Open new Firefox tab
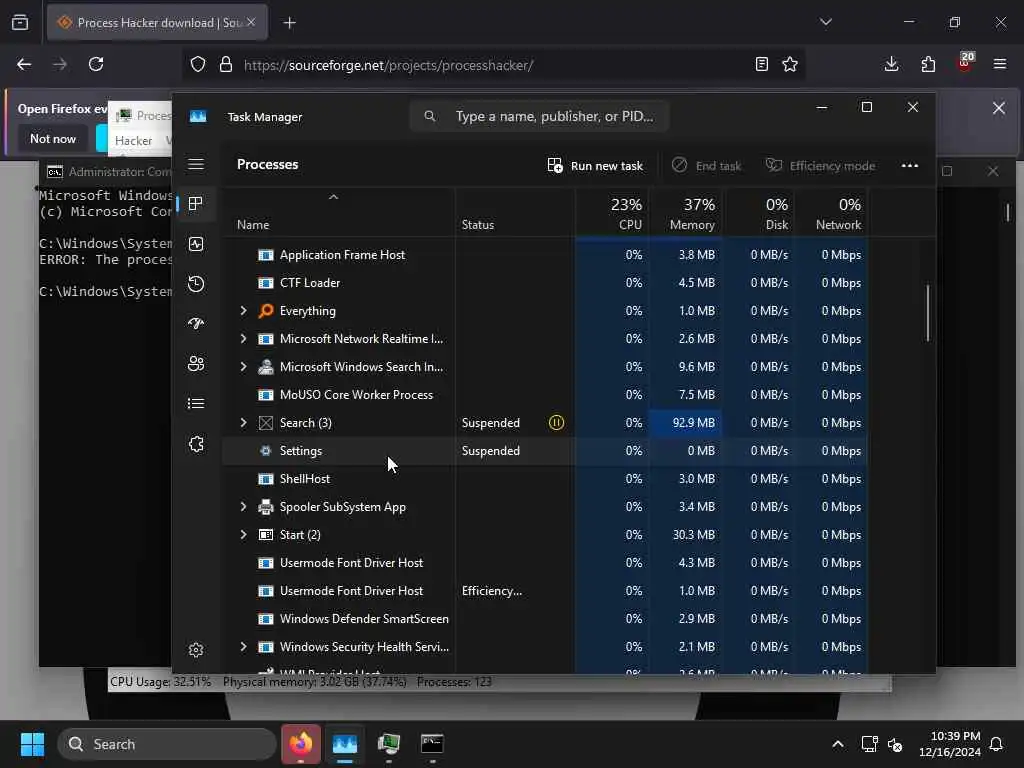The width and height of the screenshot is (1024, 768). point(290,23)
